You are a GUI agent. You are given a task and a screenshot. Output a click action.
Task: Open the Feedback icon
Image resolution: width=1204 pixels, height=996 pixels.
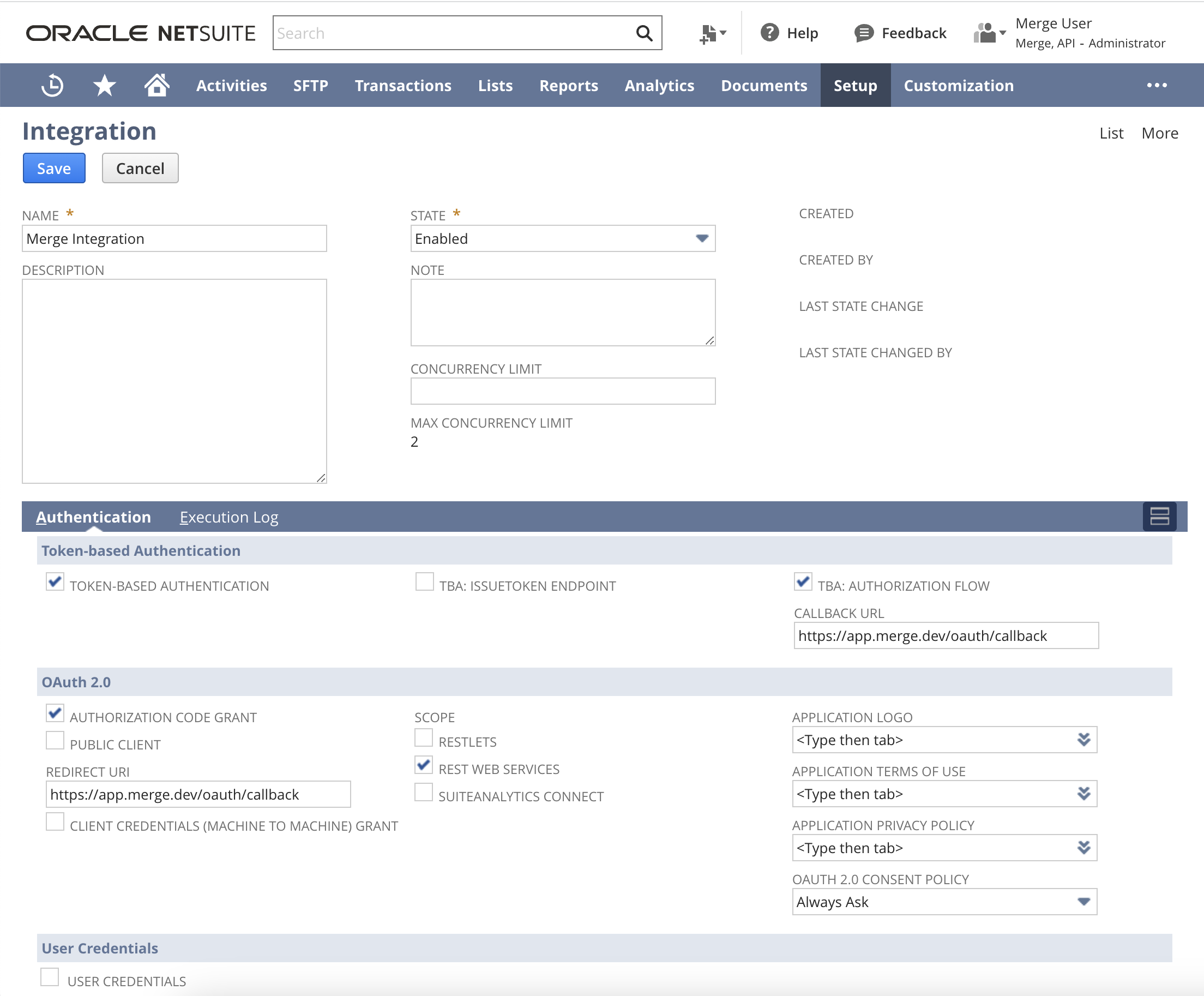863,33
